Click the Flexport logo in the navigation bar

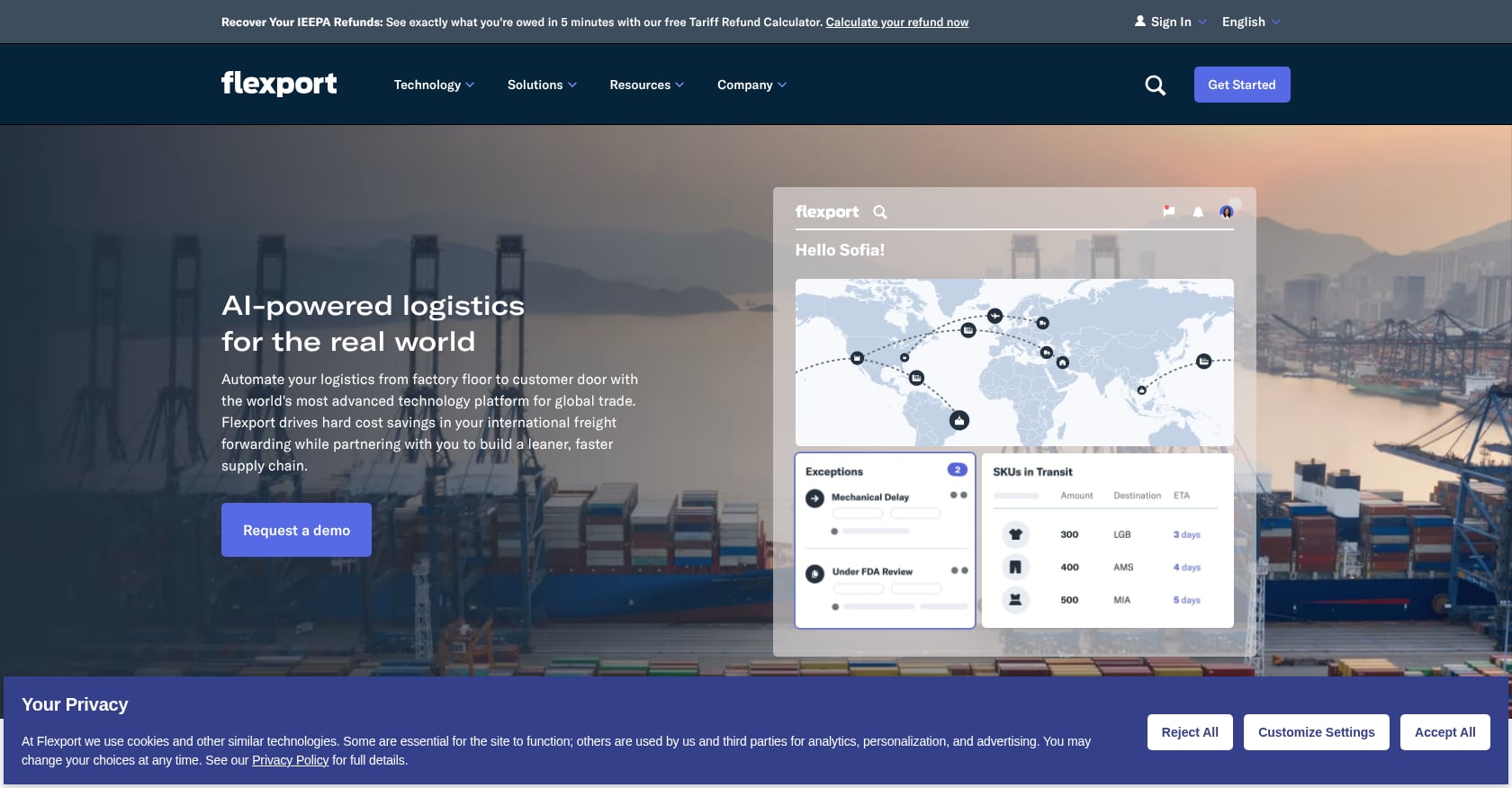(x=279, y=84)
